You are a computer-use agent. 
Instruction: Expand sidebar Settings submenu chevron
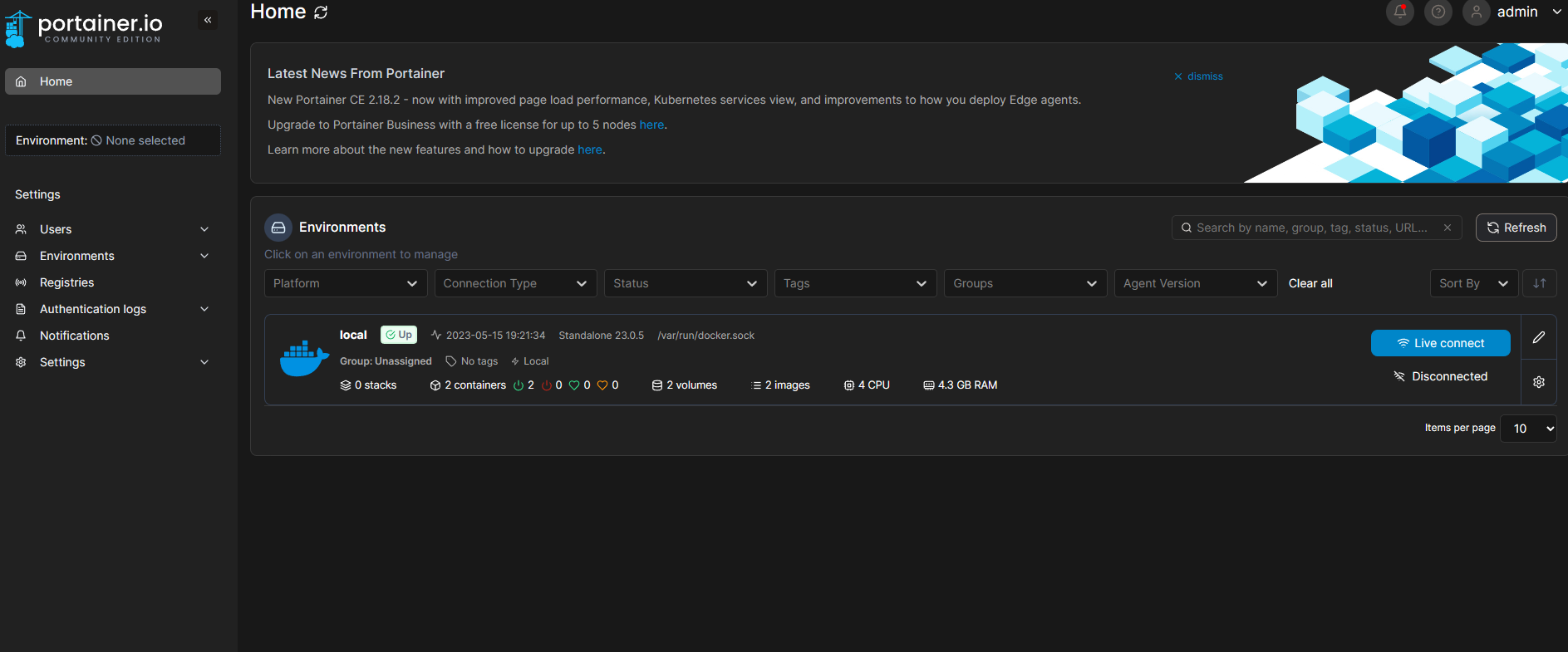[x=204, y=362]
